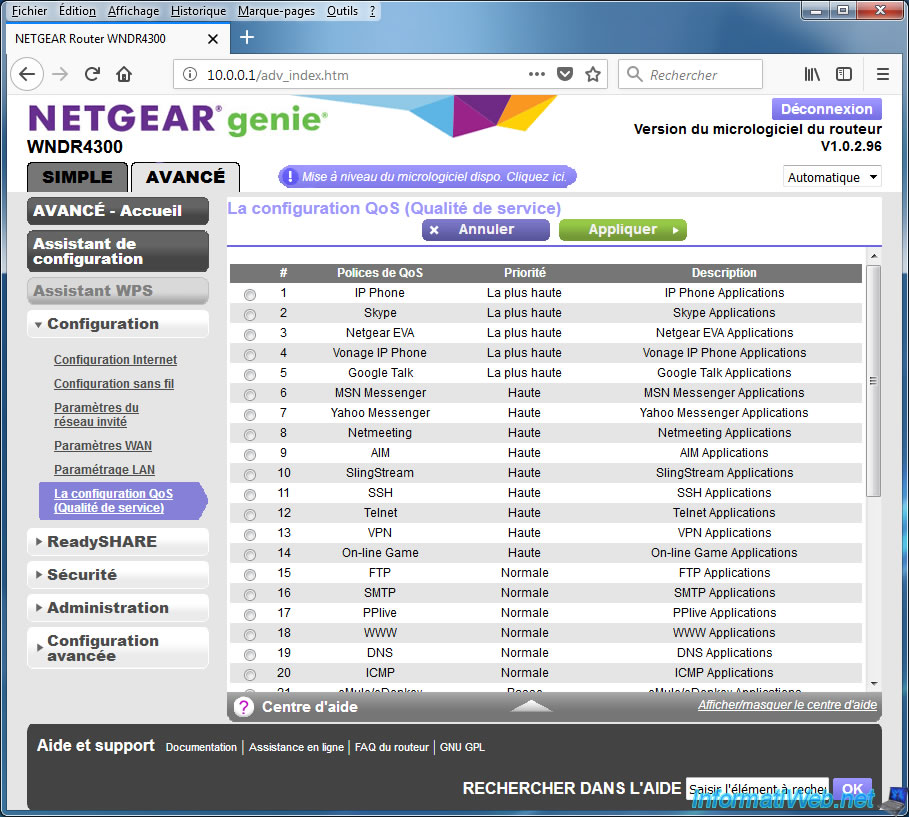Viewport: 909px width, 817px height.
Task: Open the Configuration sans fil link
Action: pyautogui.click(x=114, y=384)
